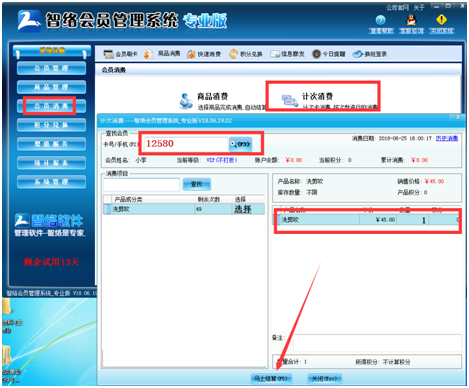
Task: Open 会员管理 in left sidebar
Action: coord(51,68)
